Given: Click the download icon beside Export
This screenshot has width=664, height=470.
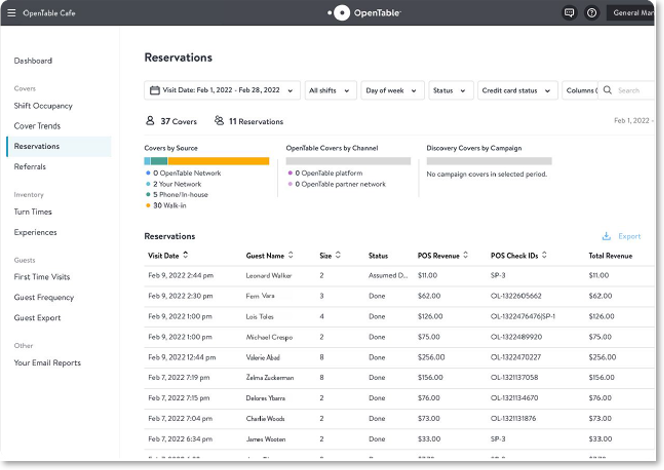Looking at the screenshot, I should click(x=606, y=237).
